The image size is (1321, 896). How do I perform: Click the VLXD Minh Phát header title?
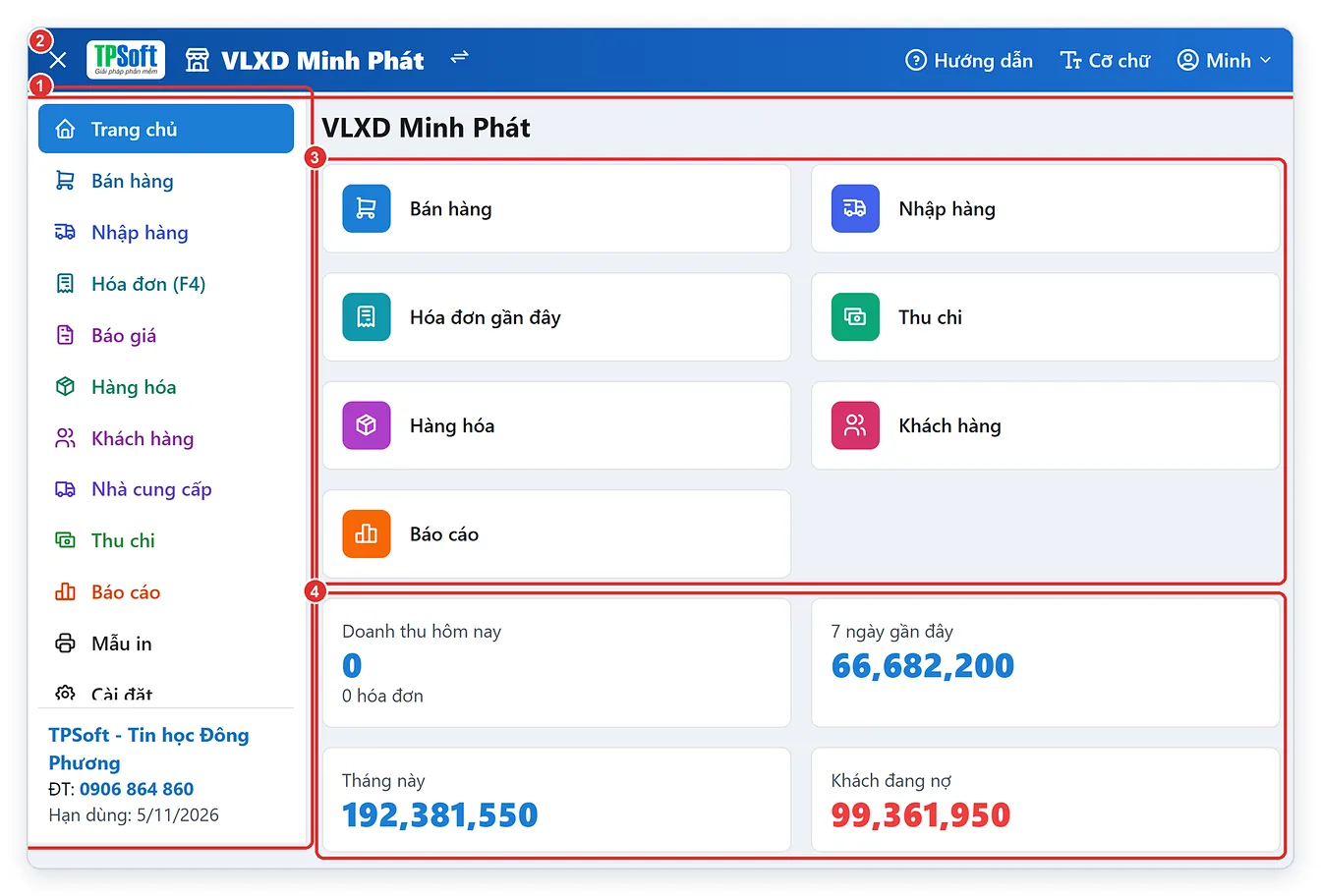pos(322,60)
